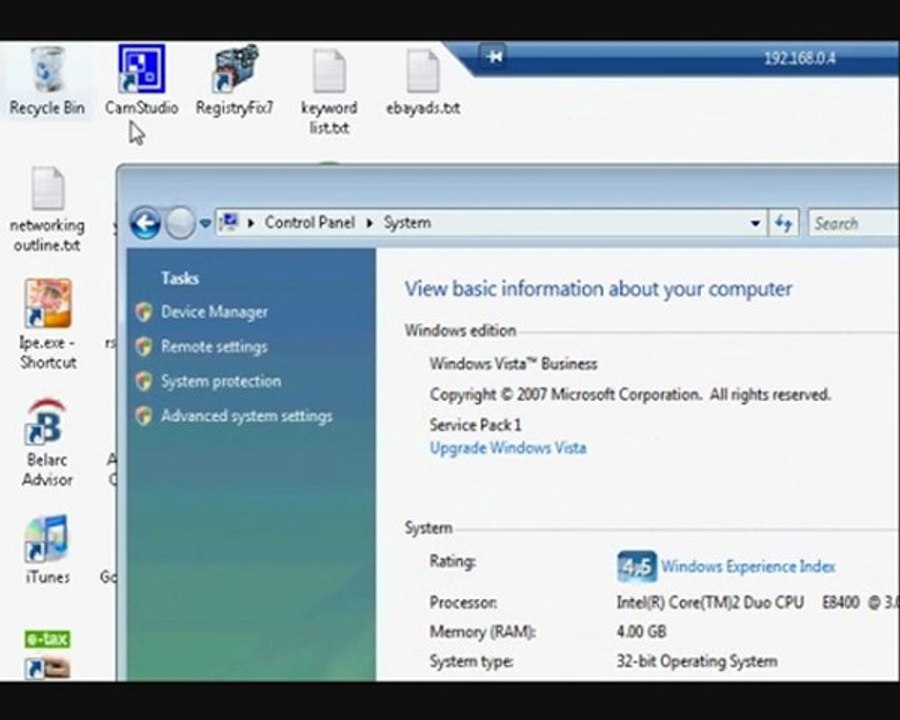
Task: Click the Remote settings shield icon
Action: [144, 347]
